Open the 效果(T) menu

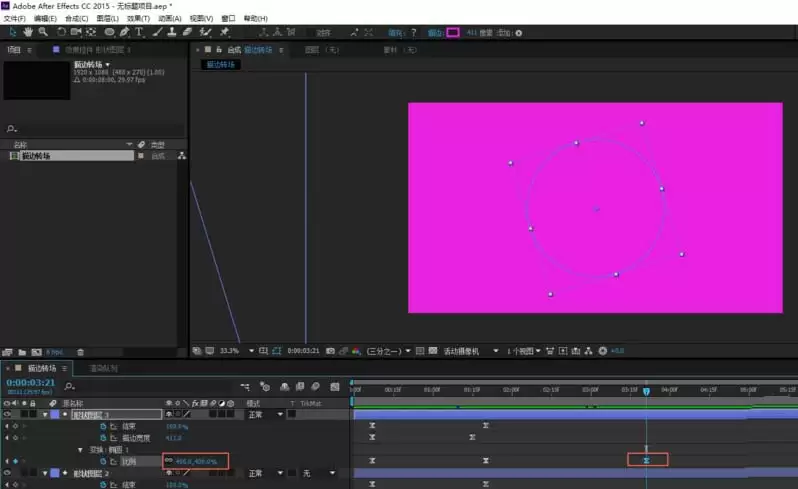[x=138, y=18]
